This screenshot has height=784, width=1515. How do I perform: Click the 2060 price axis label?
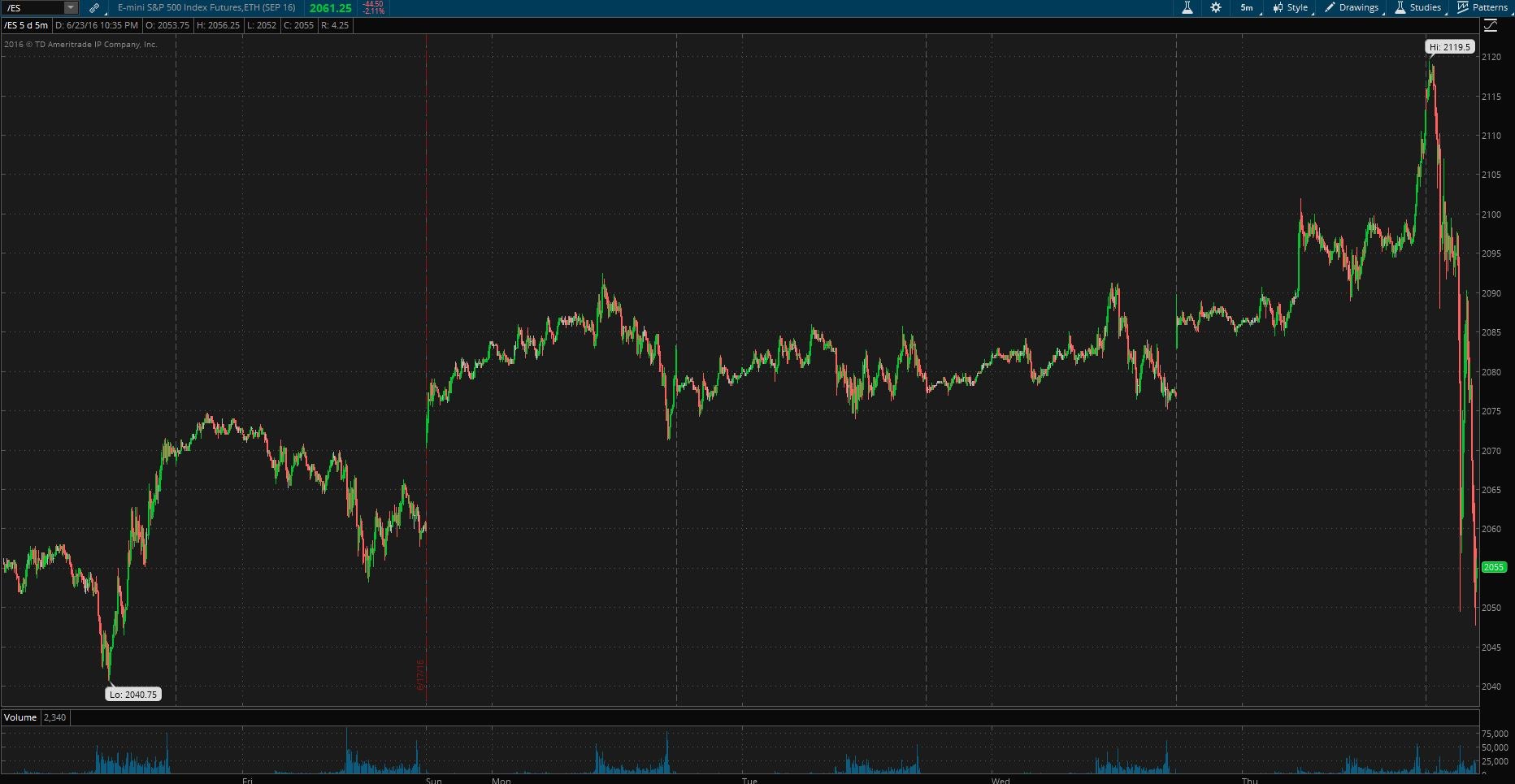point(1491,529)
